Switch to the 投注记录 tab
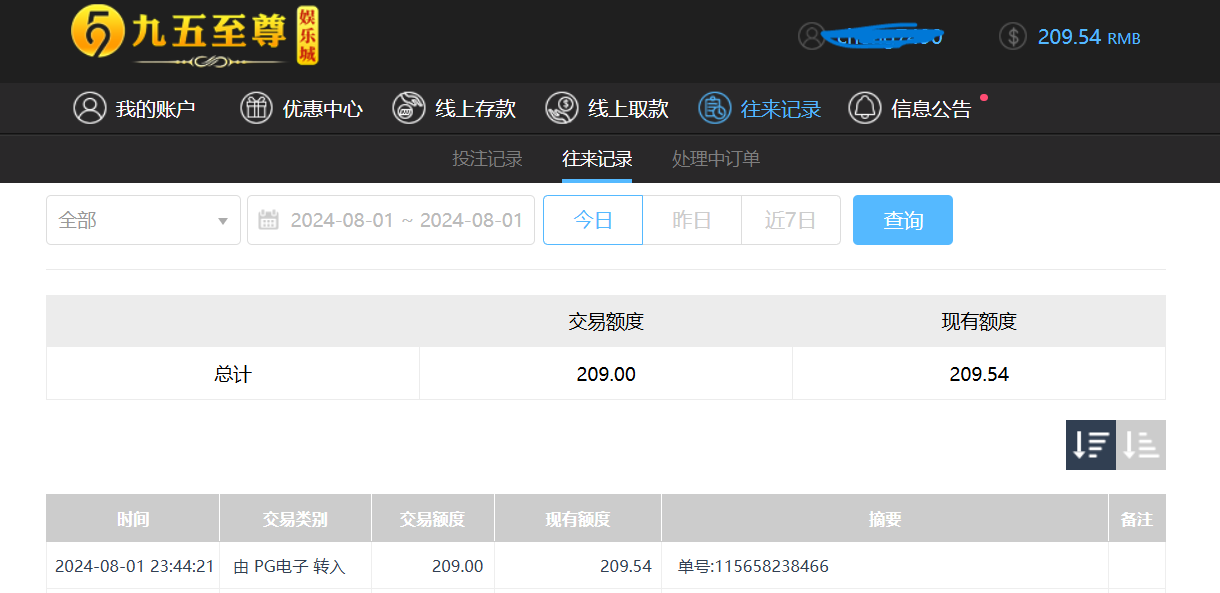The height and width of the screenshot is (593, 1220). coord(487,159)
